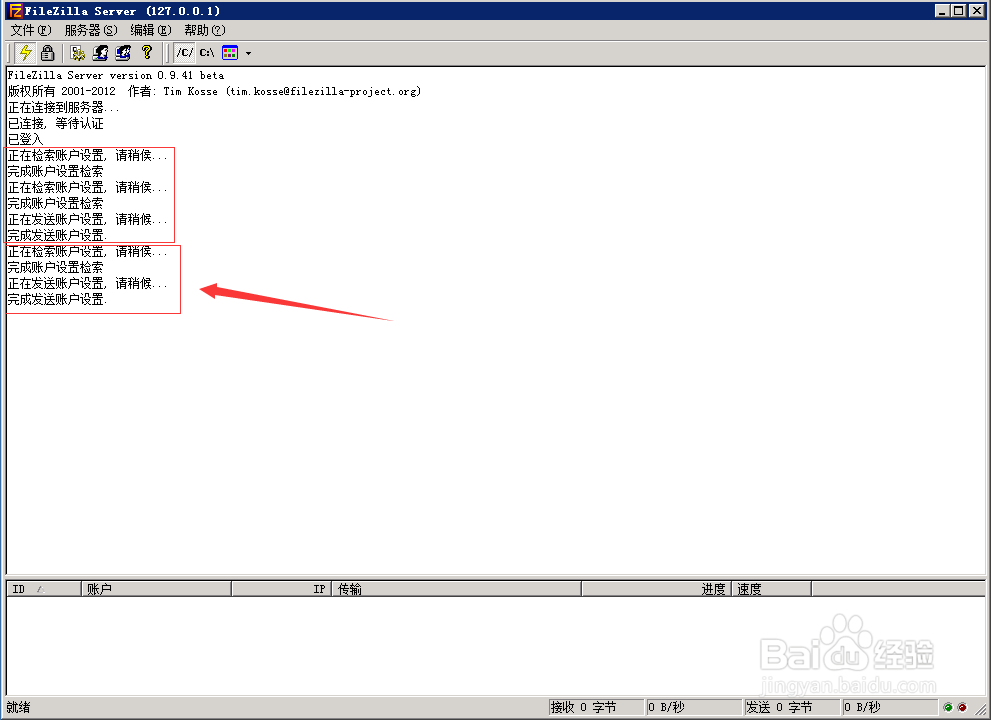Close the FileZilla Server window
This screenshot has height=720, width=991.
[x=976, y=11]
